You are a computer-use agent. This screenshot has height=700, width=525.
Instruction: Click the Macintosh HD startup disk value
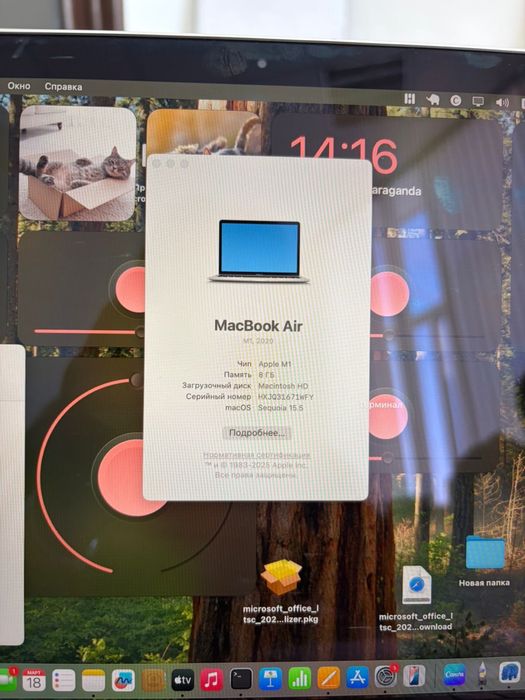(x=283, y=386)
